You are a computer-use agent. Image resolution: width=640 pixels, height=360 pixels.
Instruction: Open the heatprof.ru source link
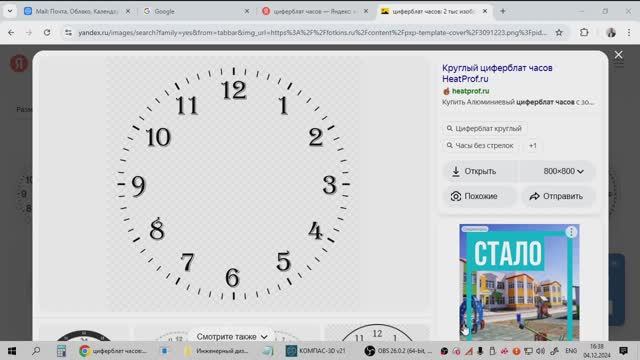pos(470,91)
